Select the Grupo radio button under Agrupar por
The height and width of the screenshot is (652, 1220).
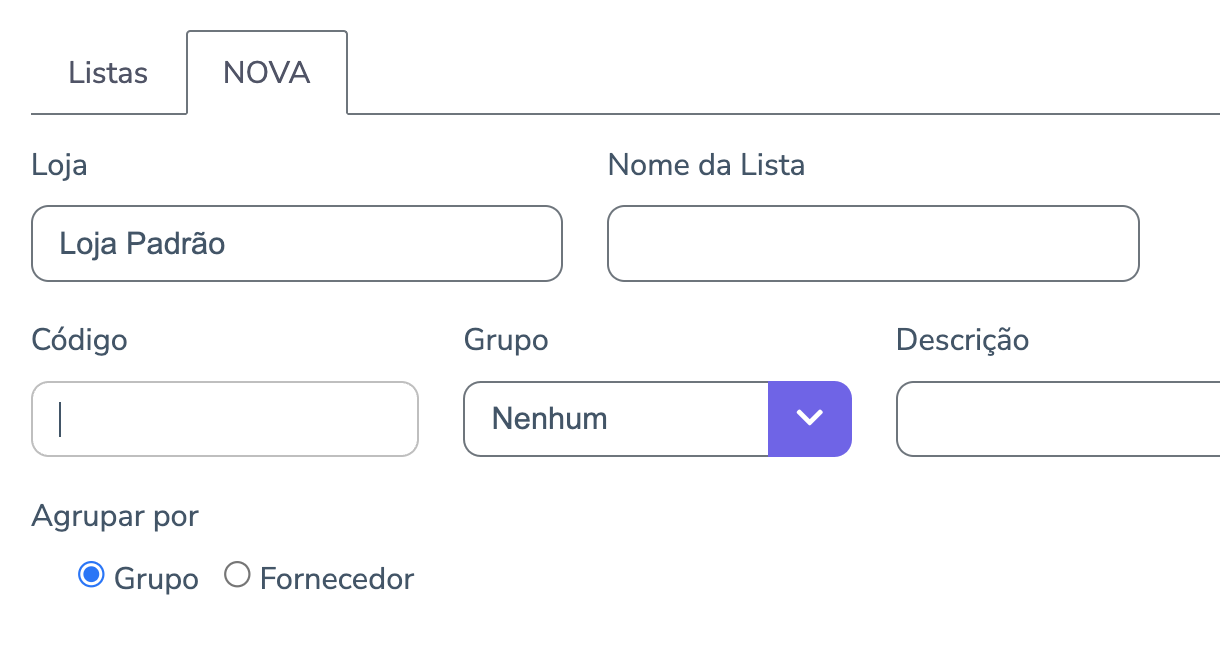(x=91, y=576)
